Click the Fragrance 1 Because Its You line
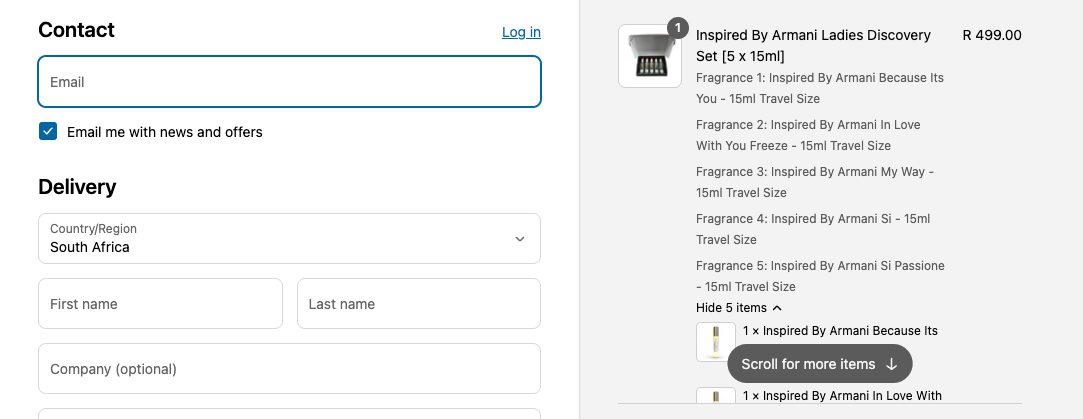The width and height of the screenshot is (1083, 419). coord(819,88)
